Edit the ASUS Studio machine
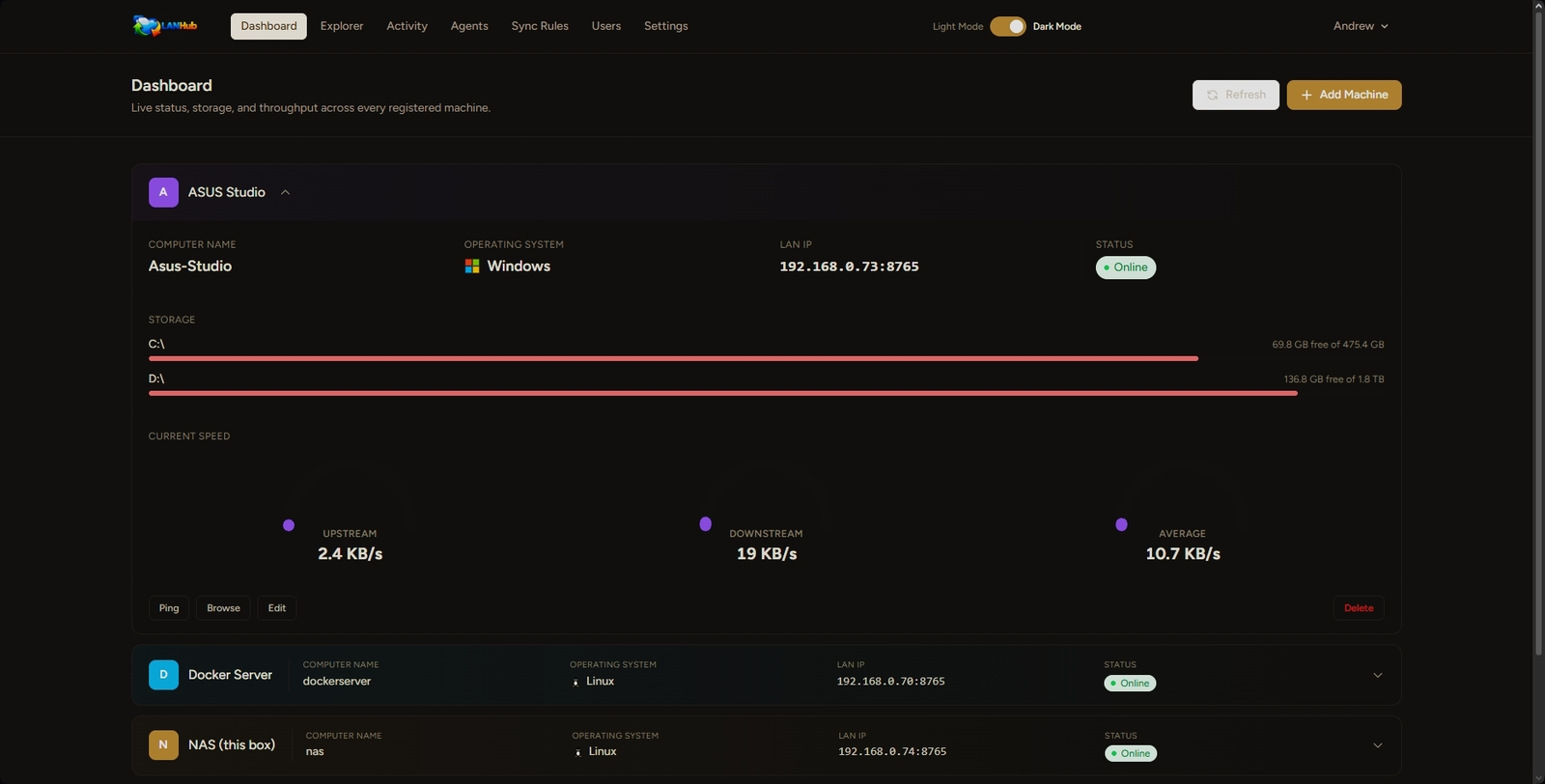 (277, 608)
